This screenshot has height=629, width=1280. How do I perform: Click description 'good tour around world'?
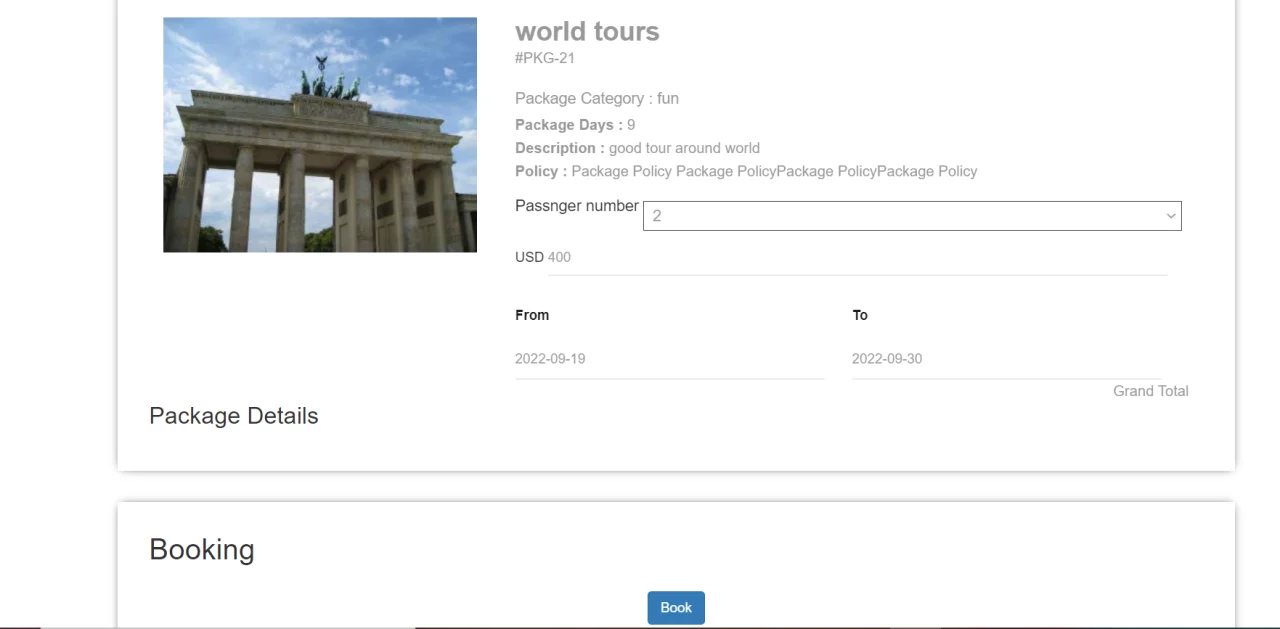point(684,148)
